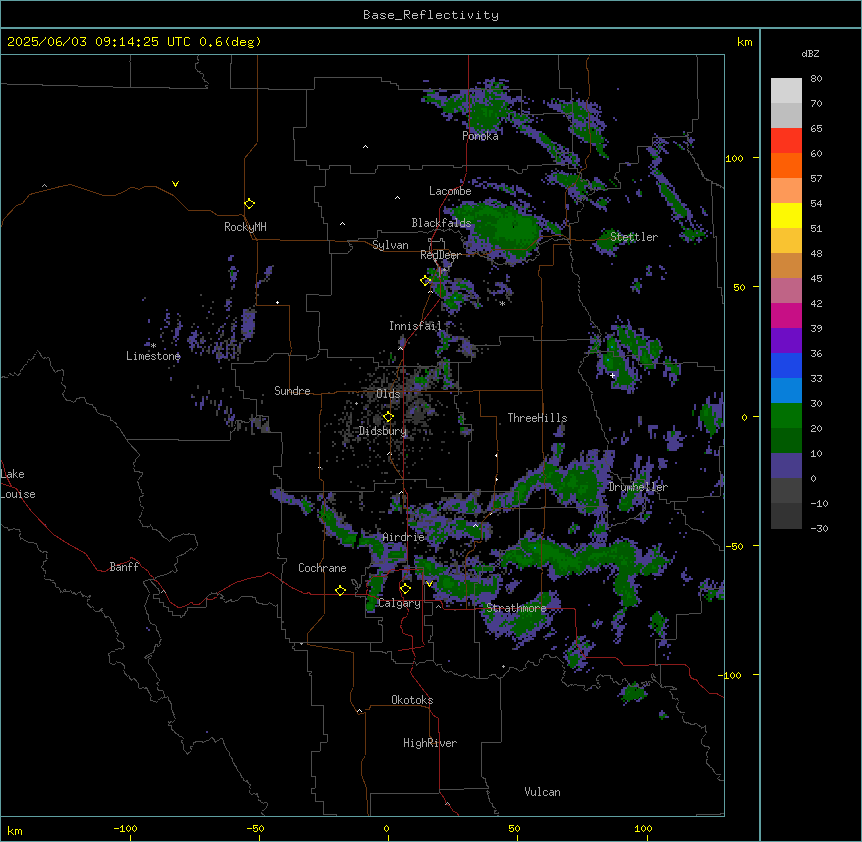
Task: Select the Blackfalds label
Action: [441, 223]
